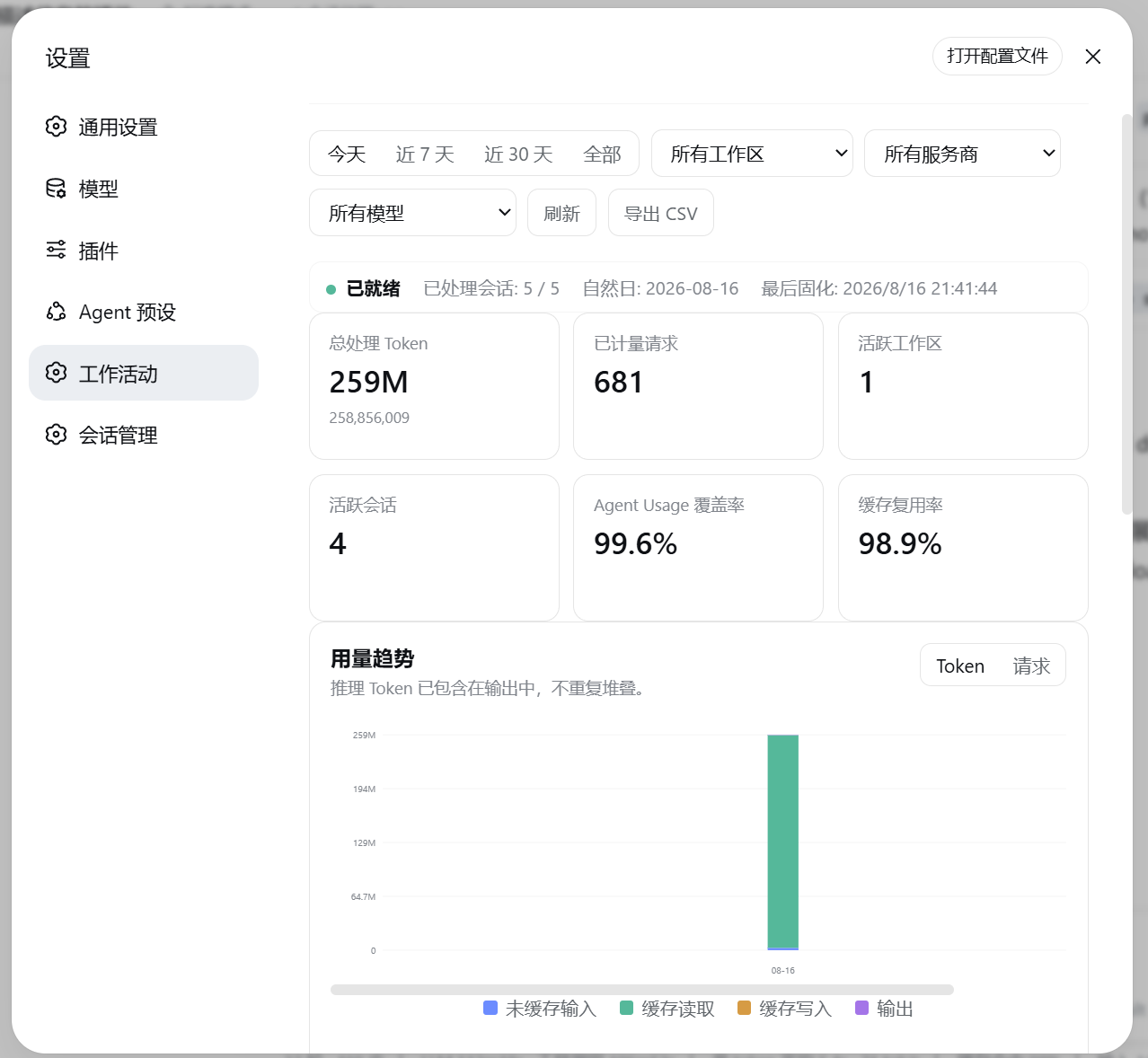
Task: Close the settings dialog with X
Action: click(x=1093, y=57)
